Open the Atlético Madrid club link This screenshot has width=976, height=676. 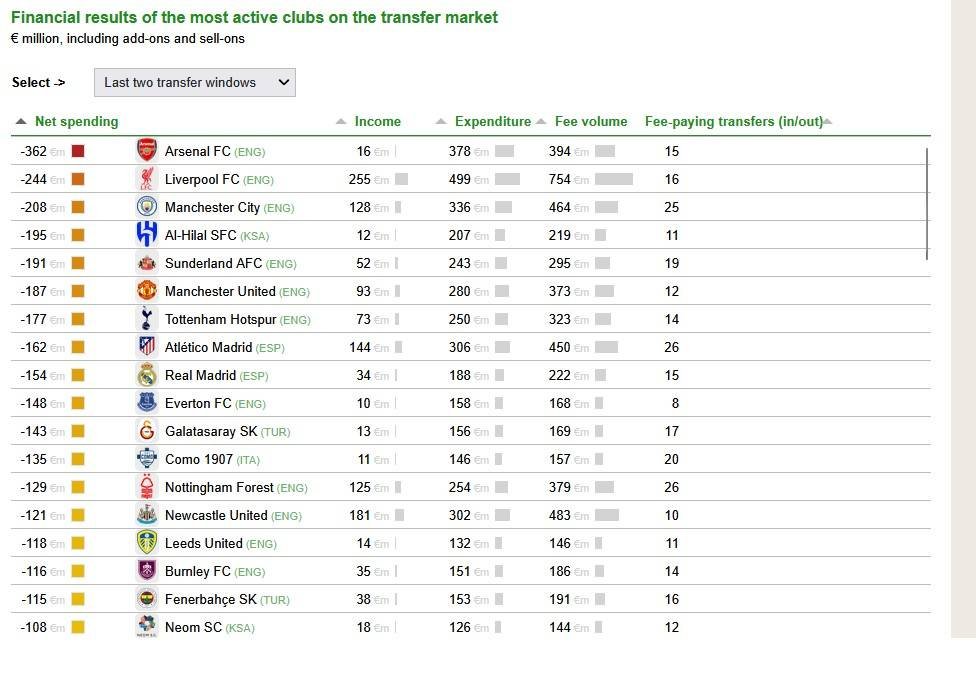[x=209, y=347]
